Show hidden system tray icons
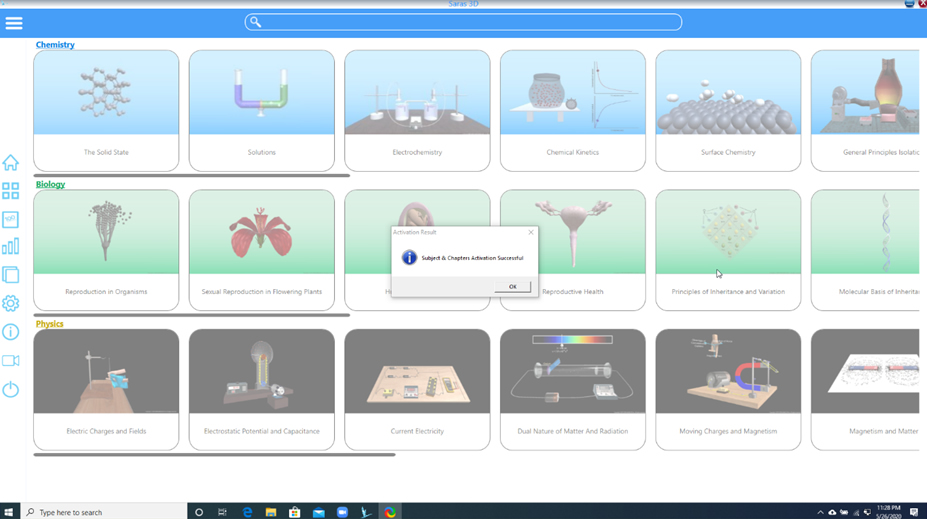The height and width of the screenshot is (519, 927). point(820,512)
